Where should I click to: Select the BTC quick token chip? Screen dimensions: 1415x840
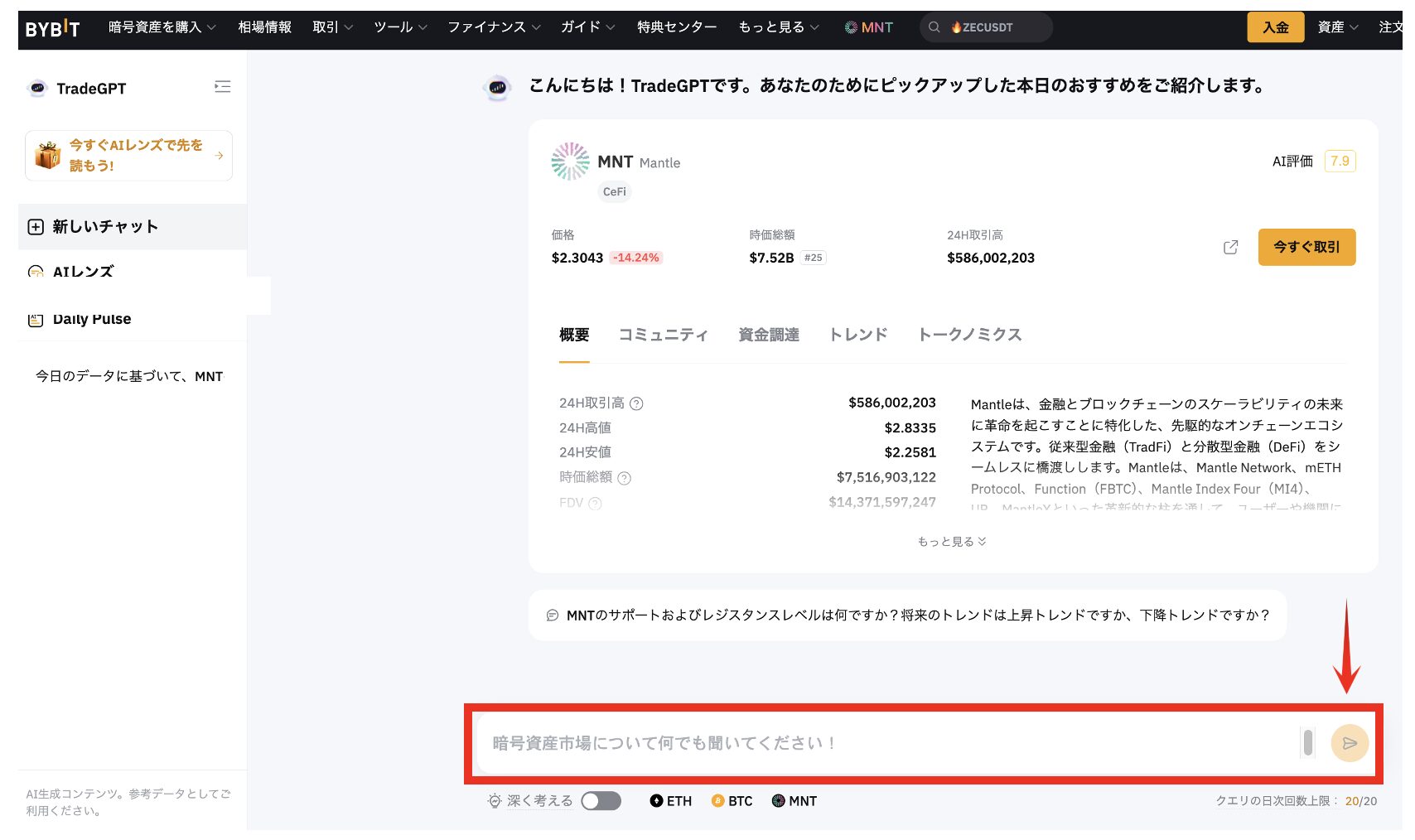click(x=732, y=801)
